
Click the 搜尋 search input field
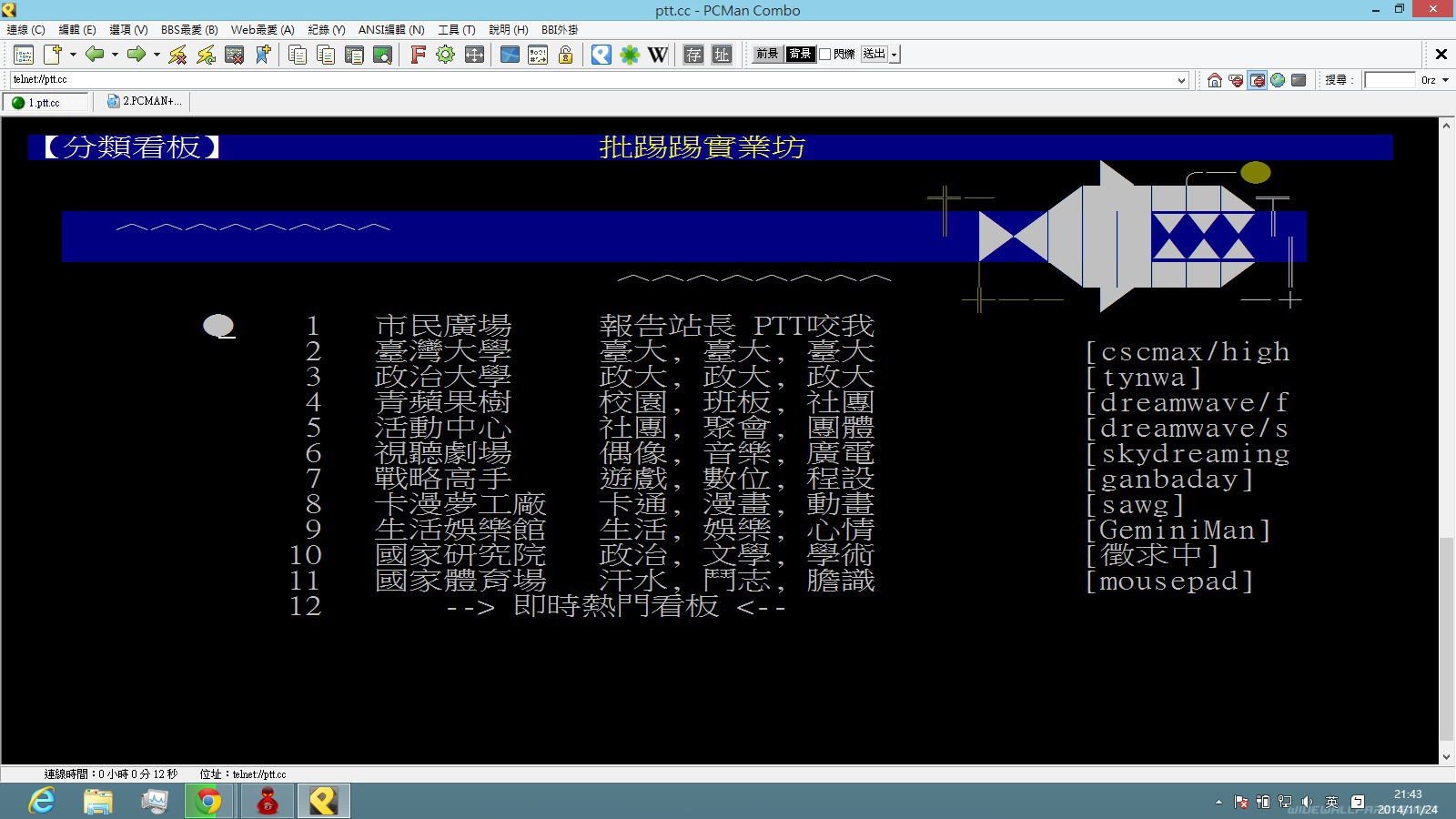click(x=1390, y=80)
